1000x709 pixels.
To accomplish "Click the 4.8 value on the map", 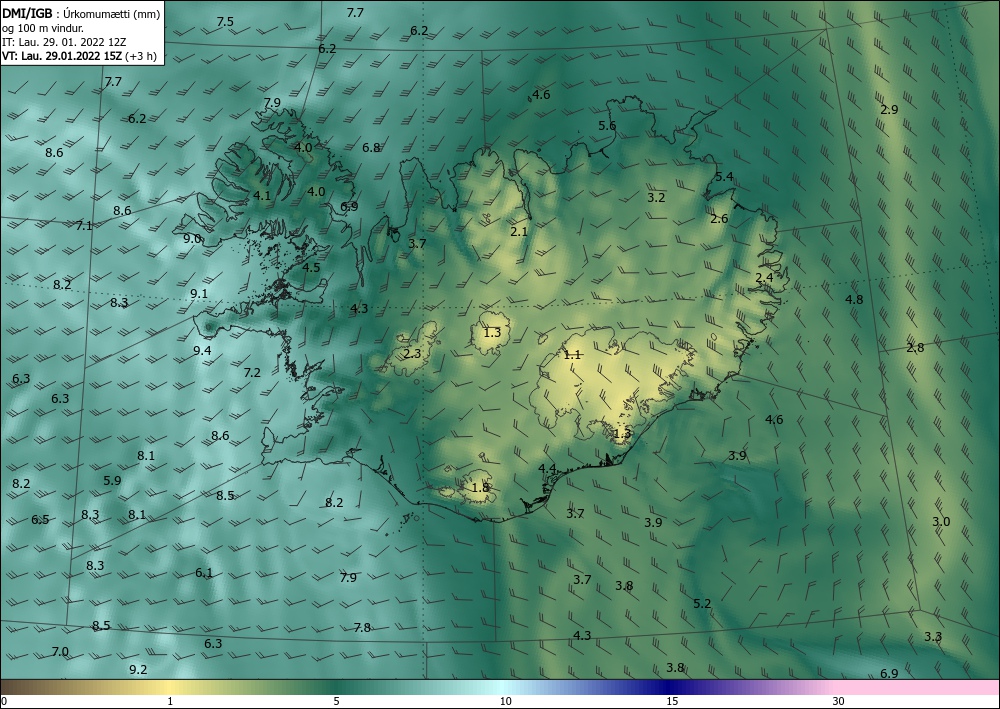I will coord(854,300).
